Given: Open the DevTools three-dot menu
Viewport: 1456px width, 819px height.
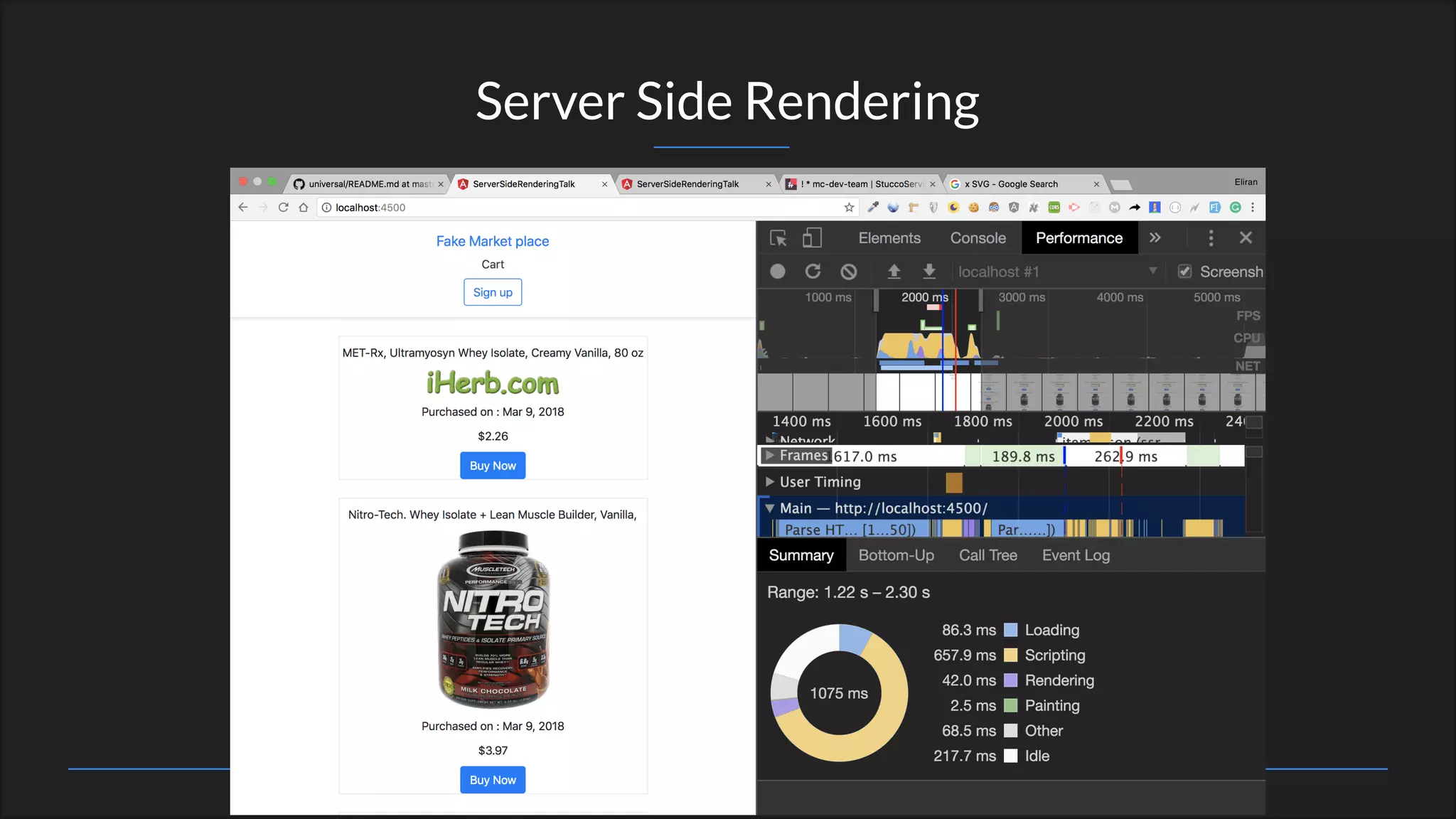Looking at the screenshot, I should coord(1211,238).
